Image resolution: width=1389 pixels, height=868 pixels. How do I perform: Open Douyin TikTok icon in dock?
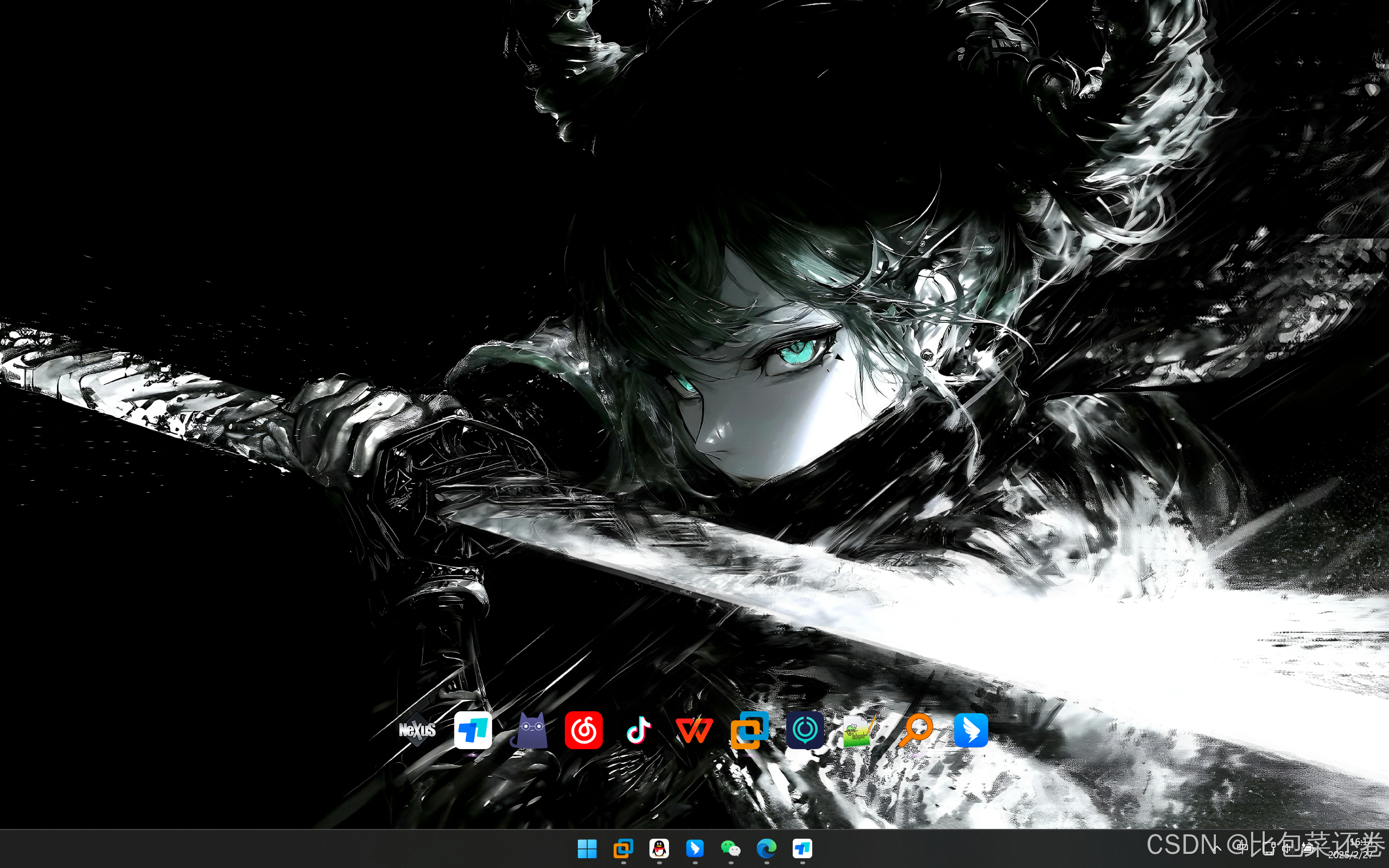(639, 730)
